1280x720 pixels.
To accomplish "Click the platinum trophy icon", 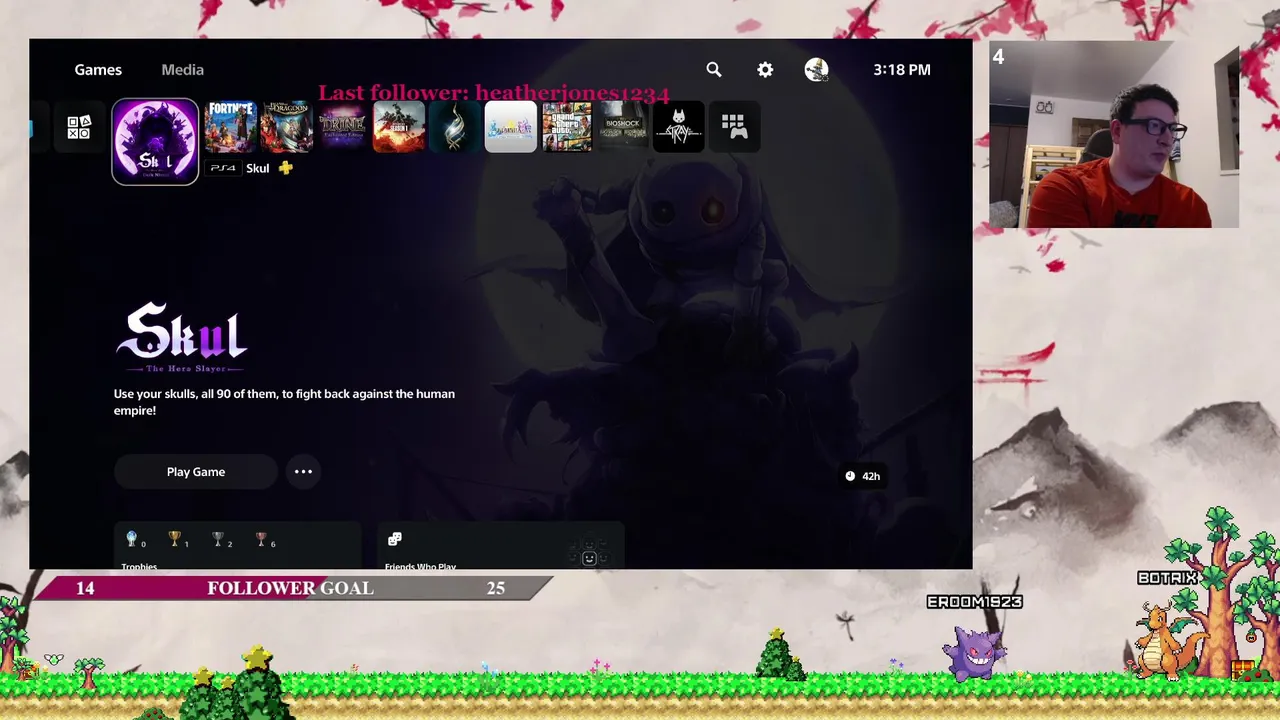I will (131, 539).
